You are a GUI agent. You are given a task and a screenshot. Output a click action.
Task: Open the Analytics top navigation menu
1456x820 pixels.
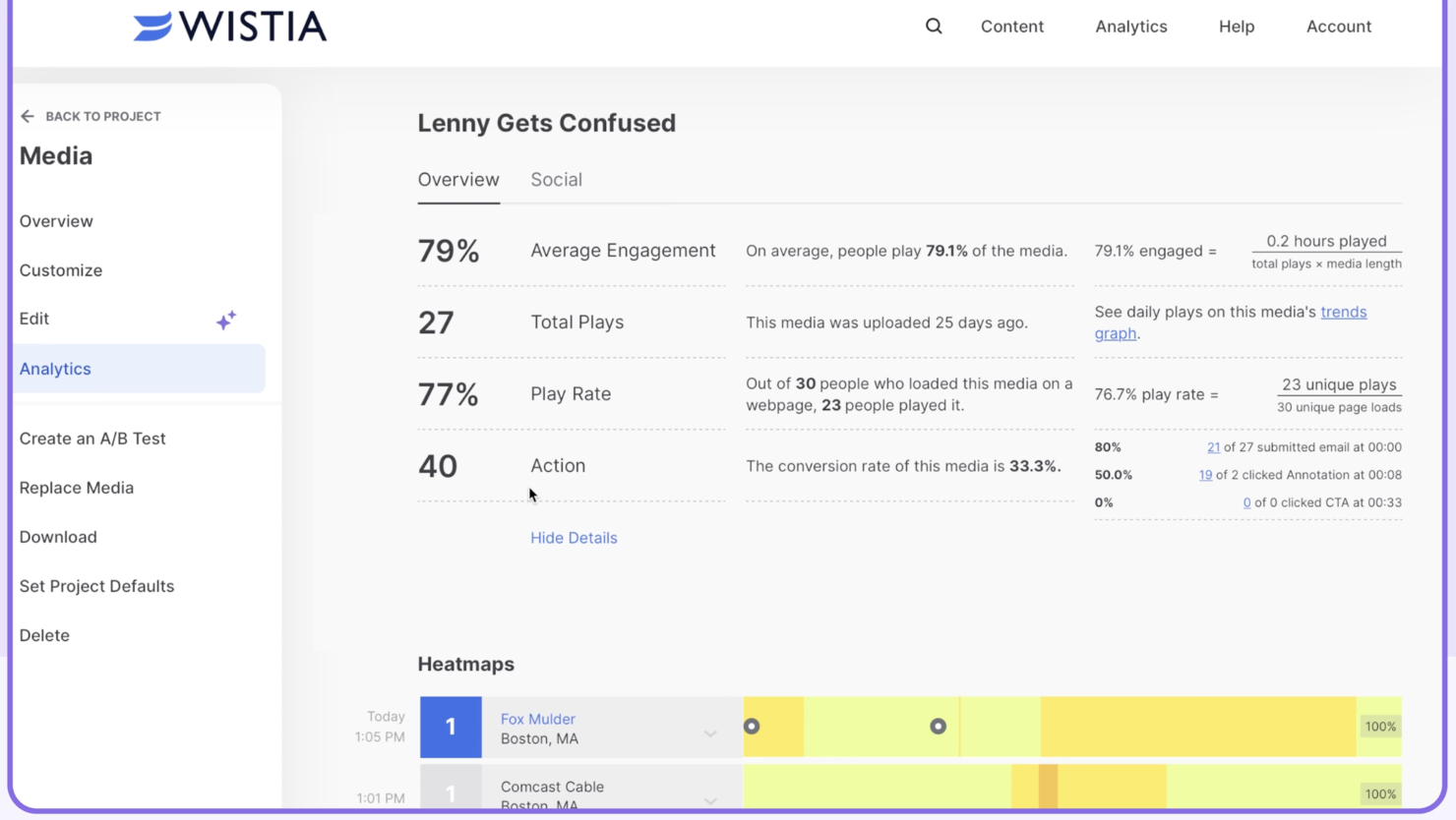click(x=1131, y=27)
